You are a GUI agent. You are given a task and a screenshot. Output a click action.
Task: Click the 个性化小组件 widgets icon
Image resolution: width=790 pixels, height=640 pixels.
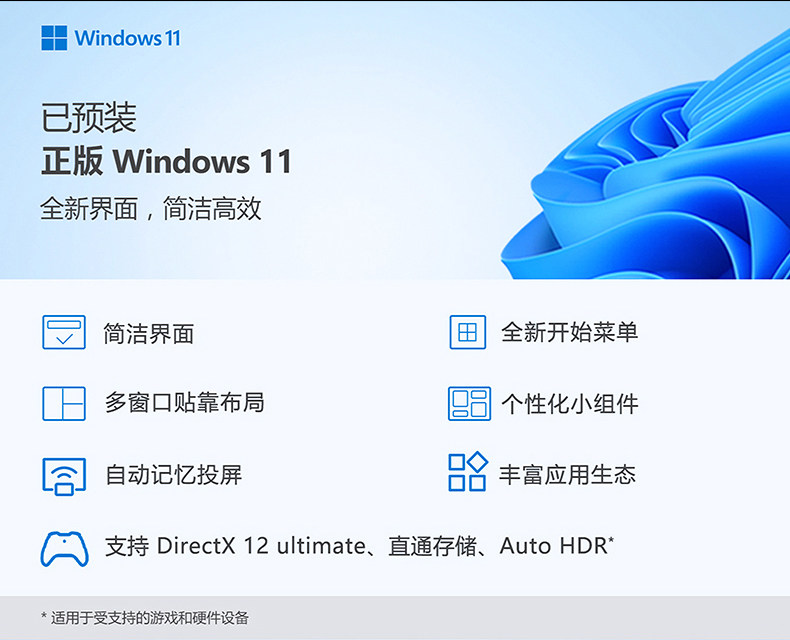tap(469, 404)
